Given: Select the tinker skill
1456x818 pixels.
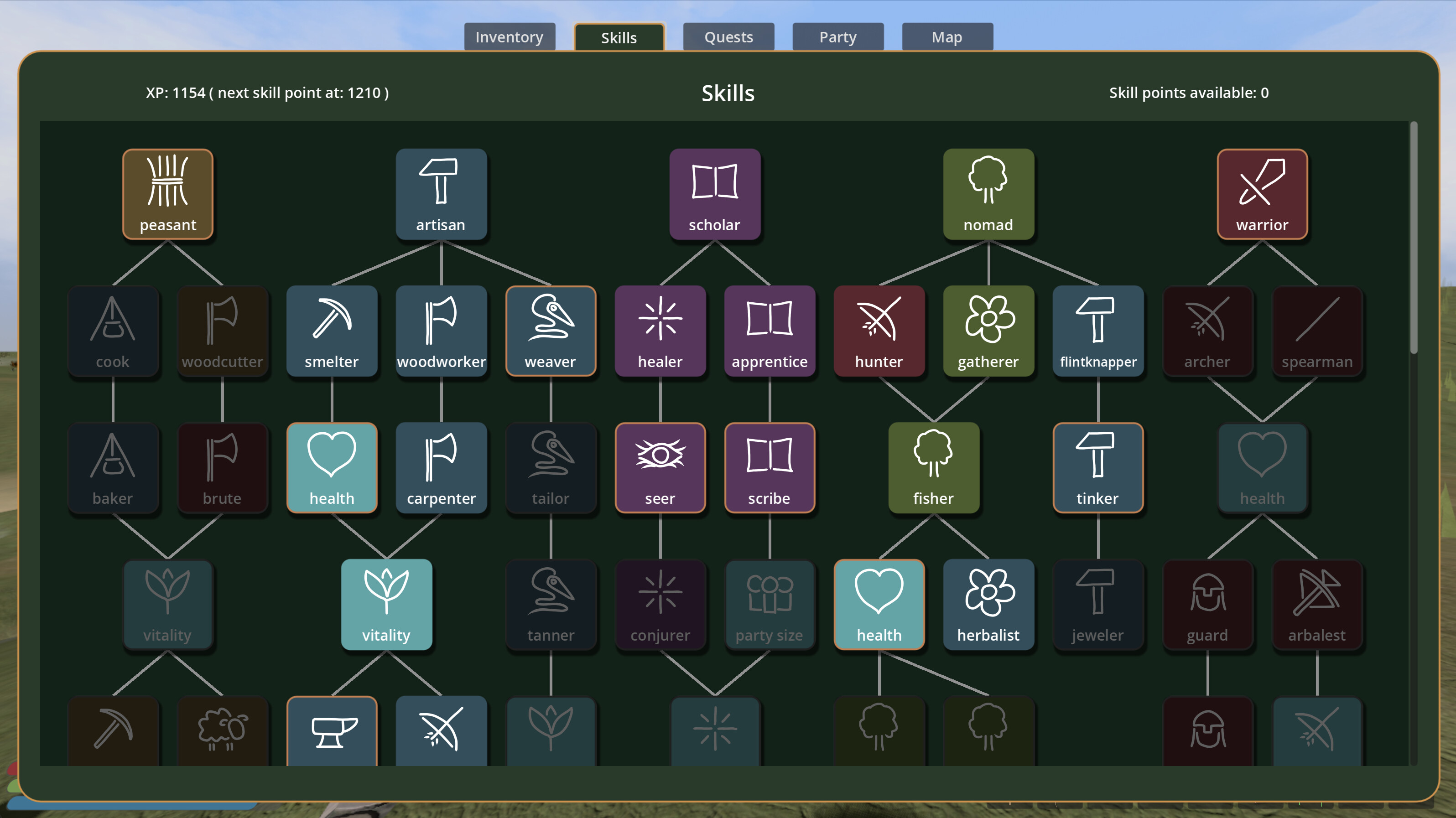Looking at the screenshot, I should tap(1098, 468).
